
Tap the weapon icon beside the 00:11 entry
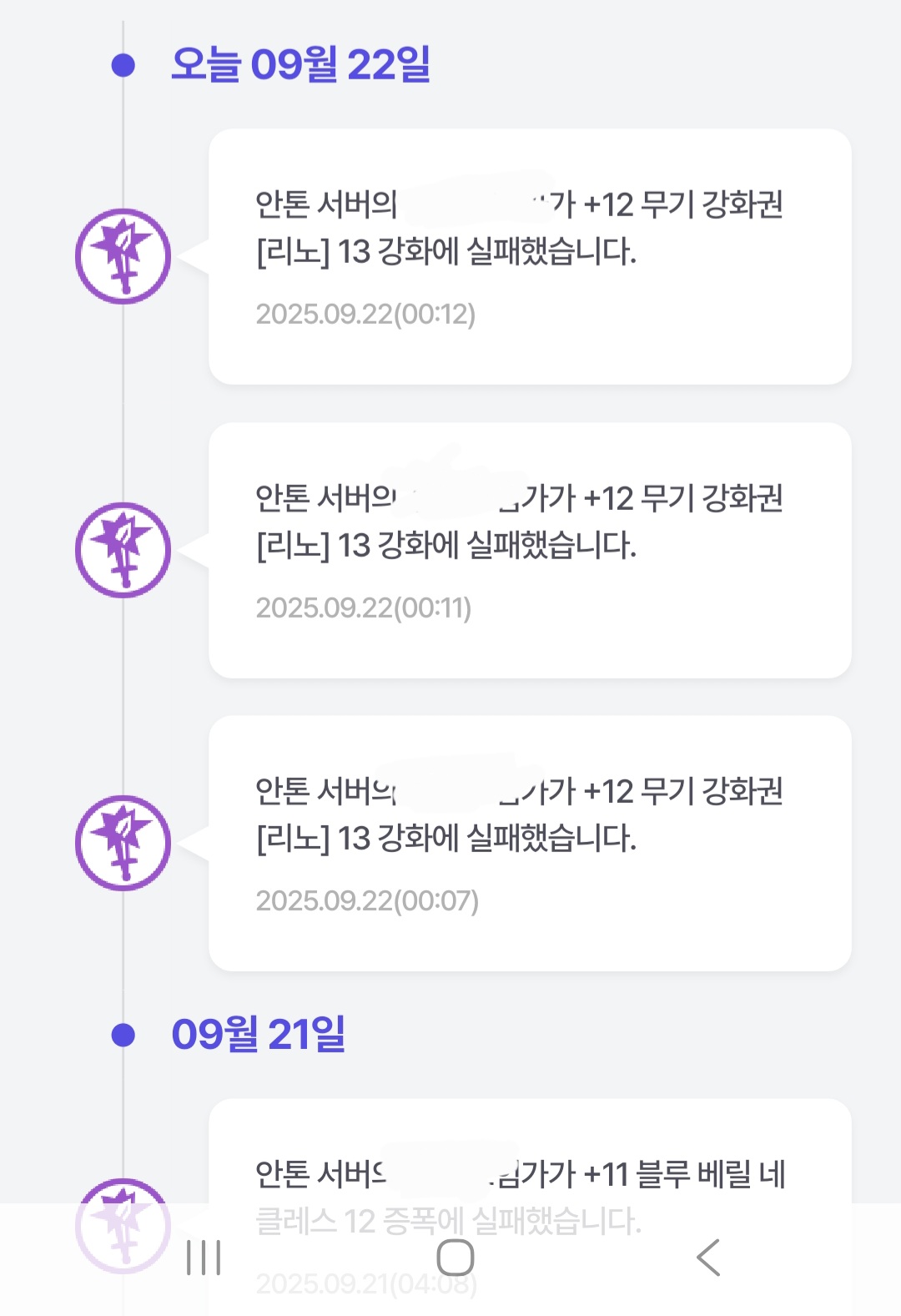123,550
